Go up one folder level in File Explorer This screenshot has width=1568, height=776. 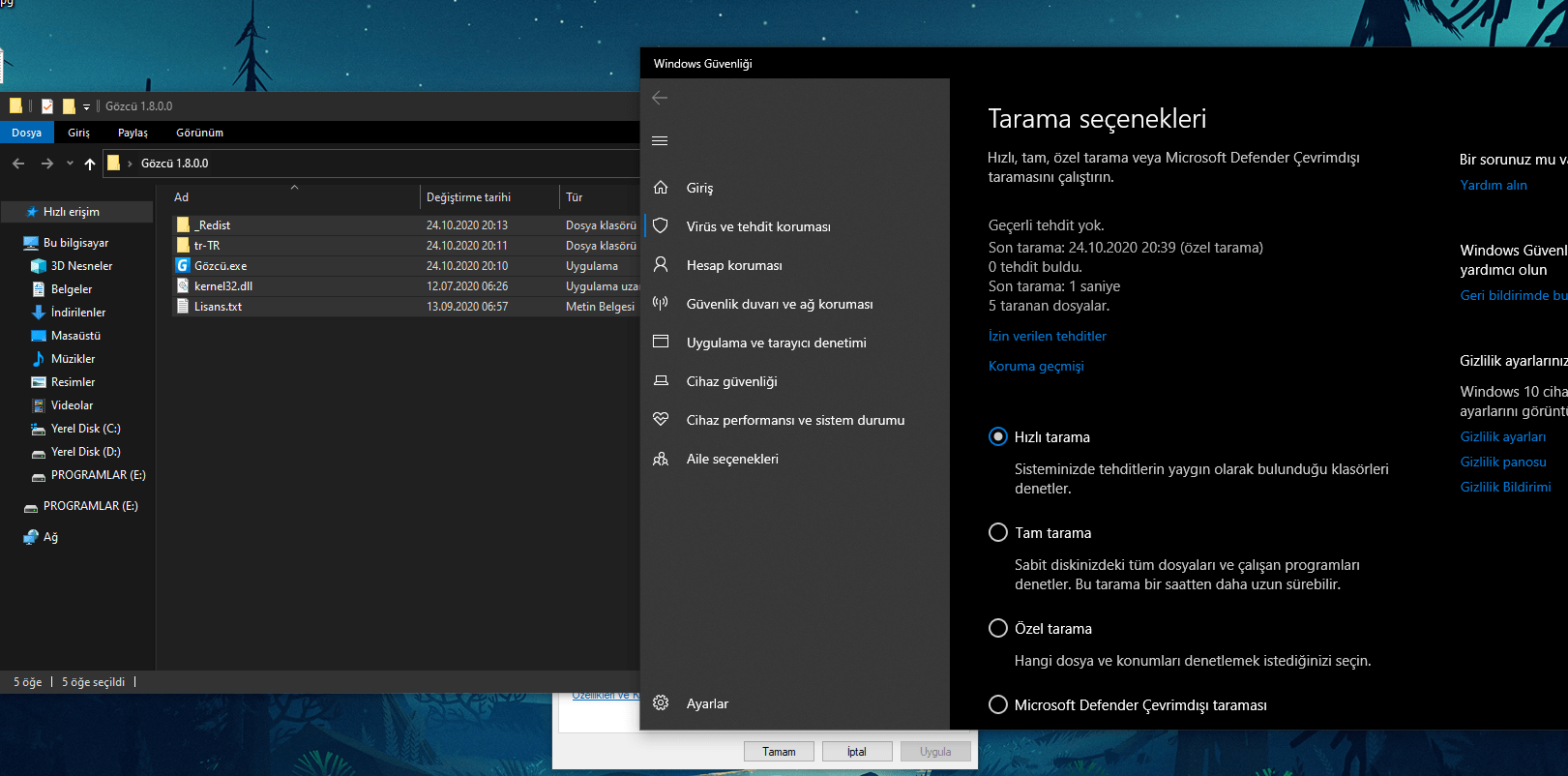[x=90, y=164]
